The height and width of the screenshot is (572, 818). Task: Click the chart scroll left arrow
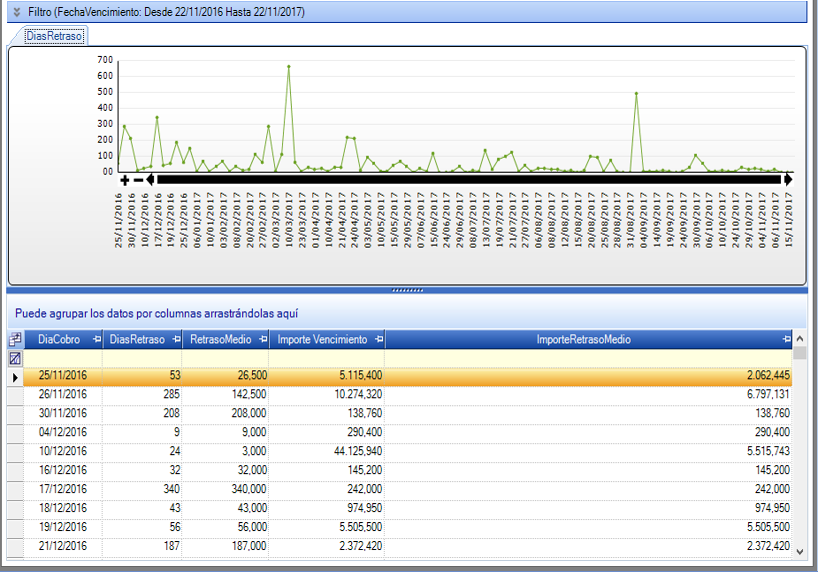tap(150, 180)
